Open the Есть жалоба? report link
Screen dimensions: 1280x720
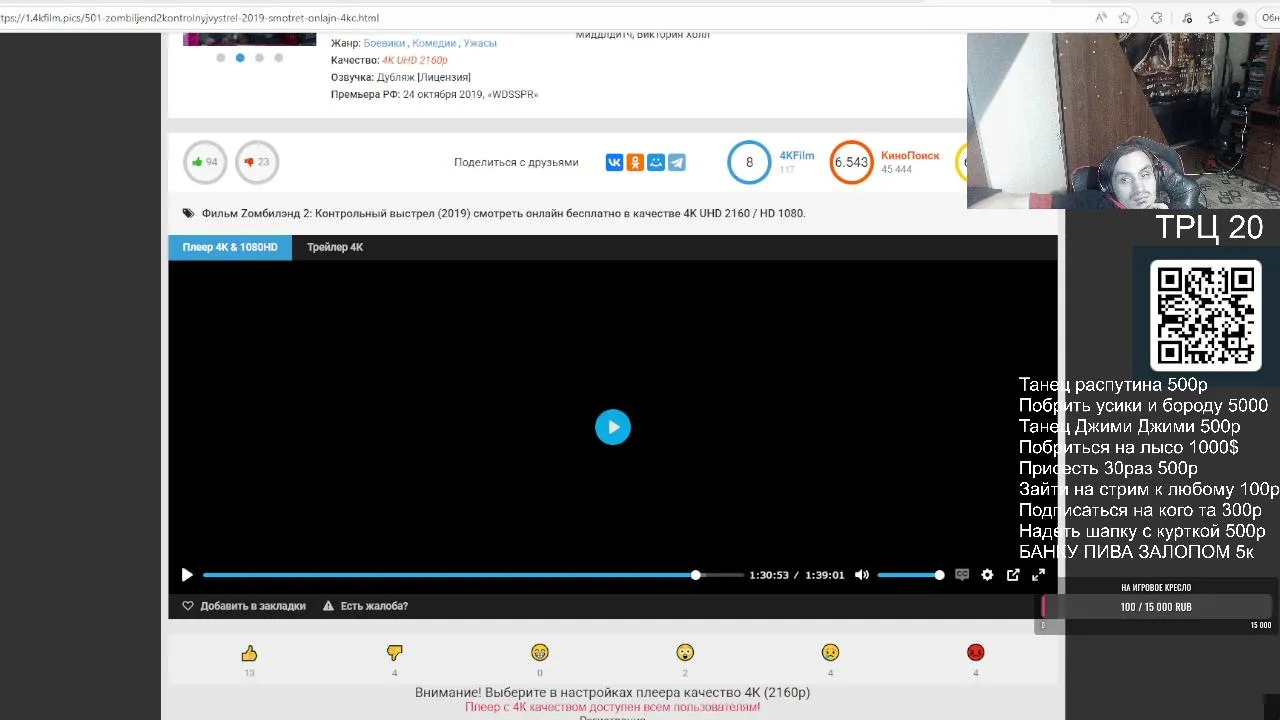(x=374, y=606)
